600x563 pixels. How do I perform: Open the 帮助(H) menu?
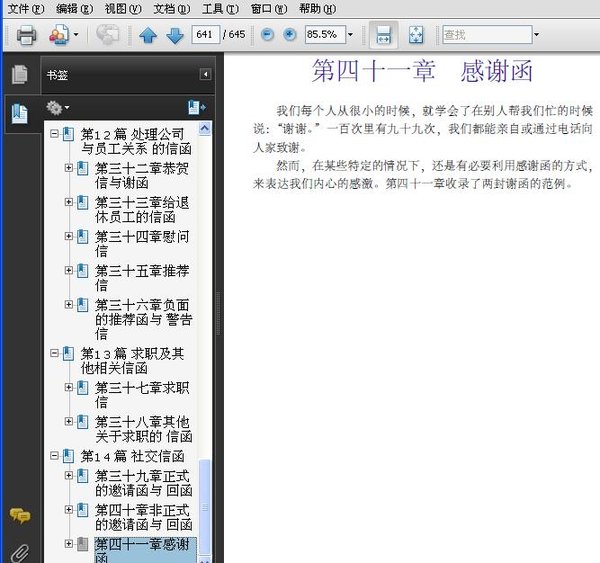point(318,8)
